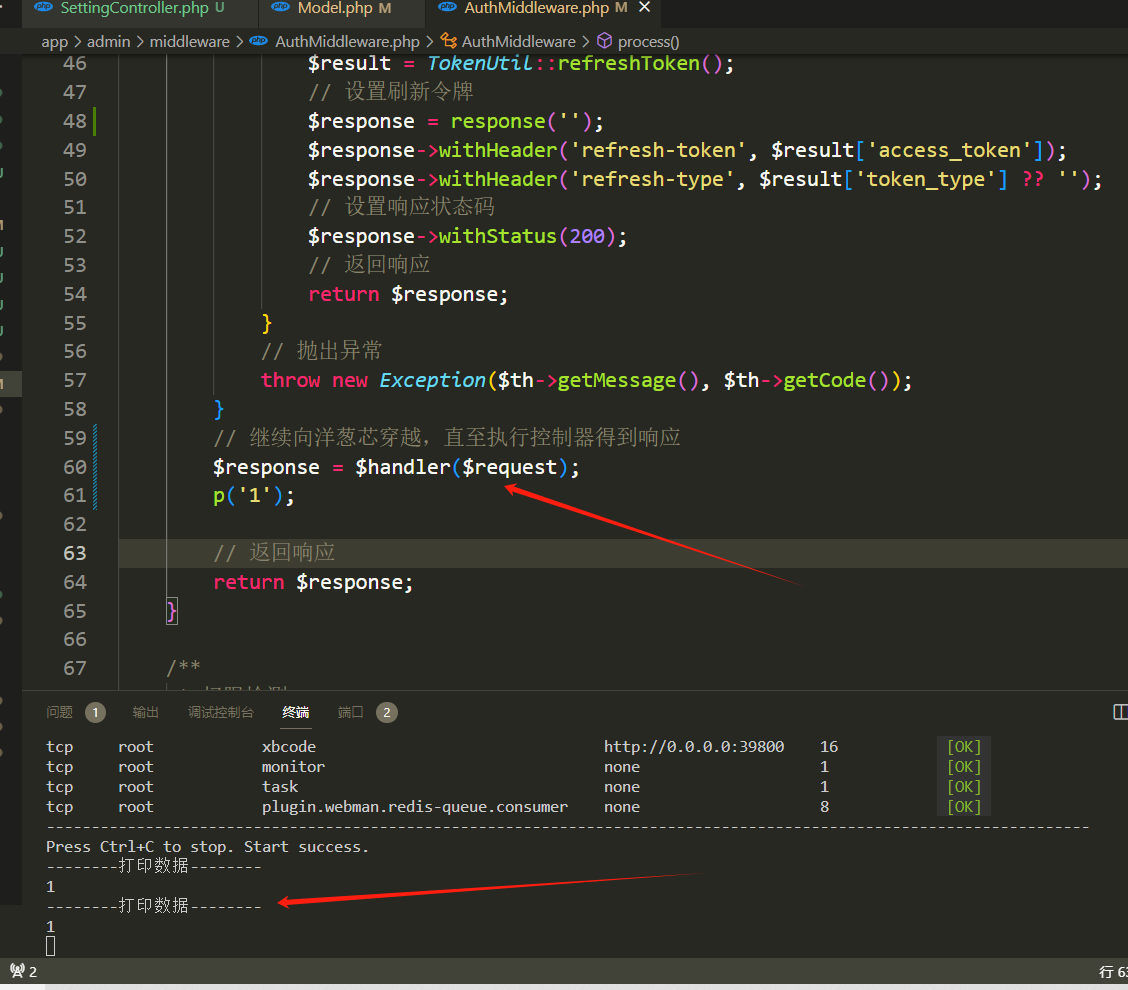Image resolution: width=1128 pixels, height=990 pixels.
Task: Toggle the split terminal panel icon
Action: click(x=1120, y=712)
